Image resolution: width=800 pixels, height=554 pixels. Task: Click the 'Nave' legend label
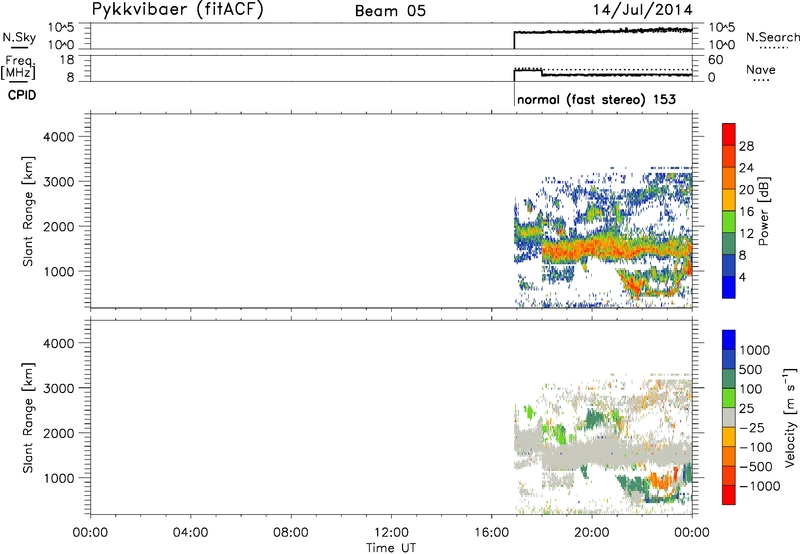[761, 69]
